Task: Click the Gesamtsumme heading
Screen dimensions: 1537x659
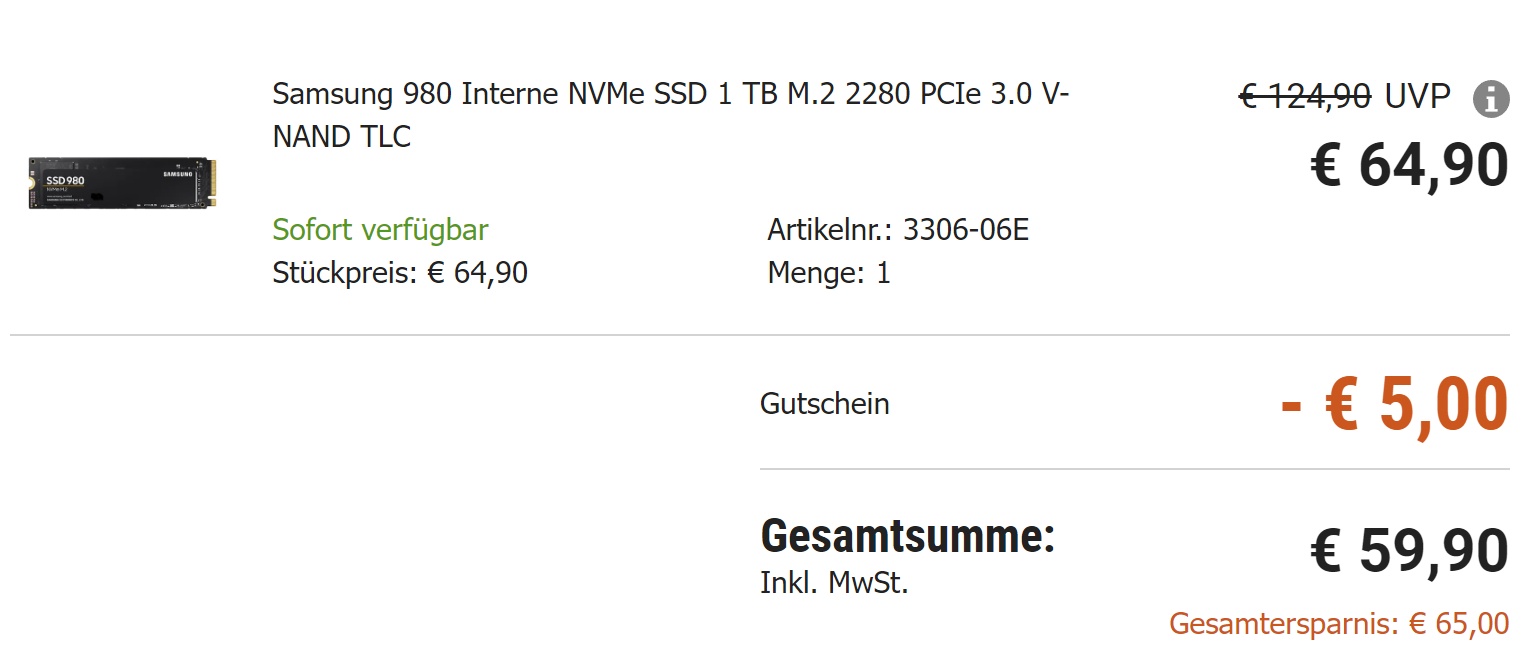Action: pyautogui.click(x=907, y=537)
